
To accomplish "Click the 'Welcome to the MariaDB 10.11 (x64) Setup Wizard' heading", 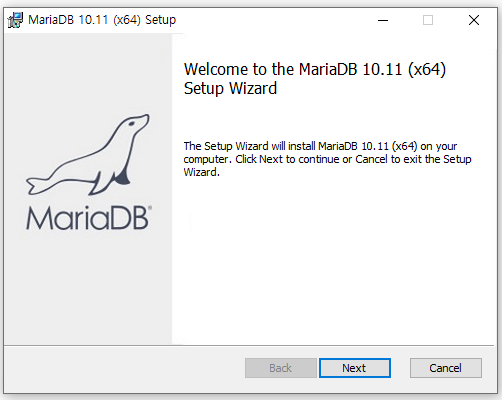I will pyautogui.click(x=315, y=79).
